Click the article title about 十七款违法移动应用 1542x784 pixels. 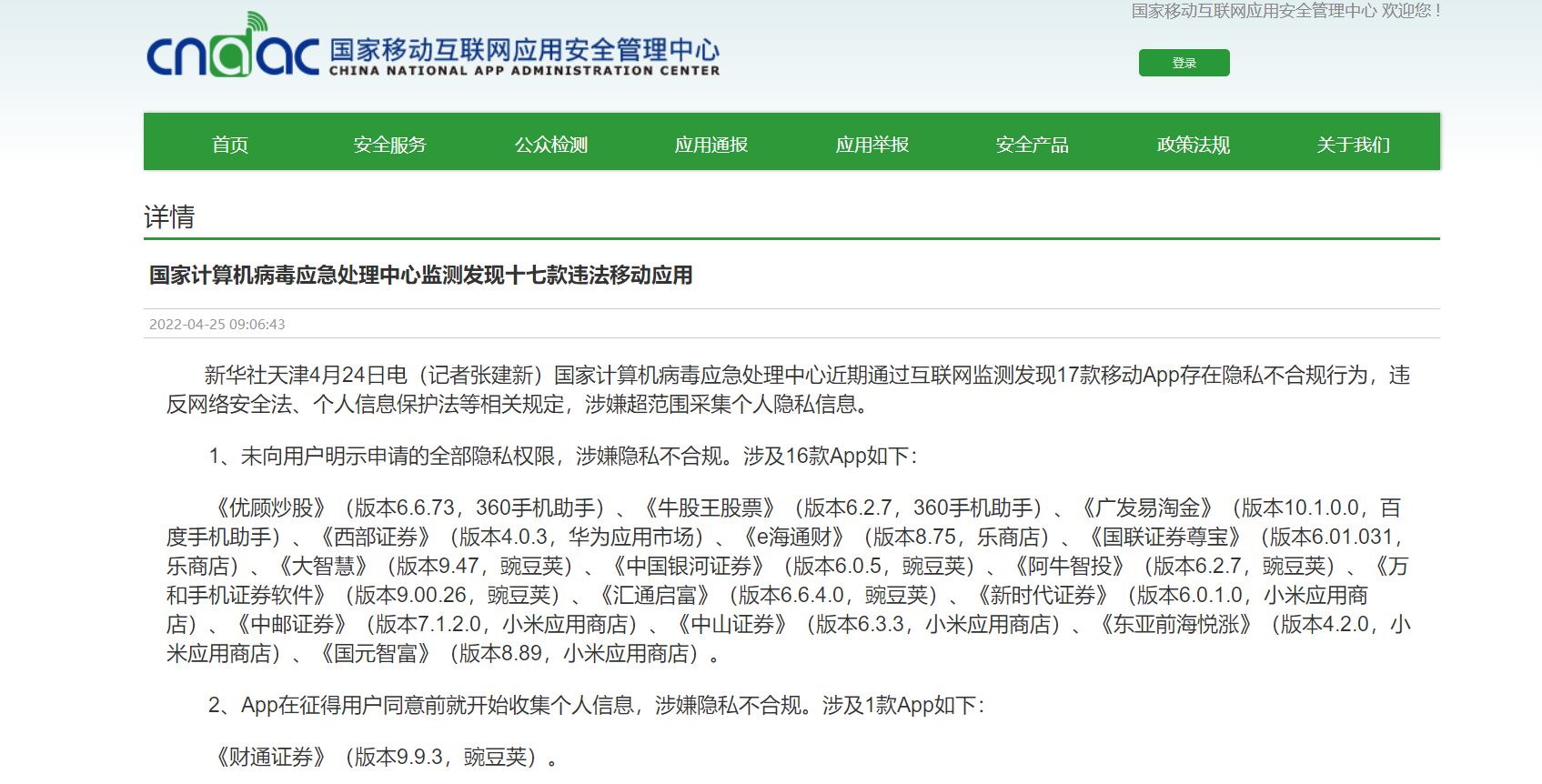[421, 275]
